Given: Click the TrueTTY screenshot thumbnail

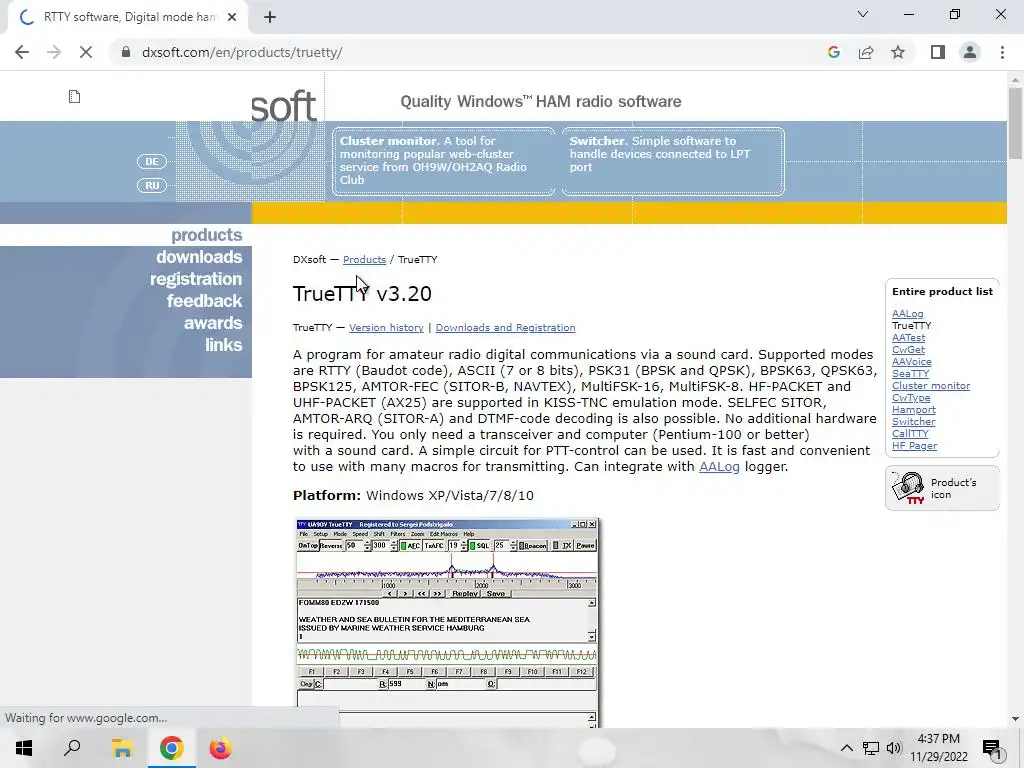Looking at the screenshot, I should point(447,622).
